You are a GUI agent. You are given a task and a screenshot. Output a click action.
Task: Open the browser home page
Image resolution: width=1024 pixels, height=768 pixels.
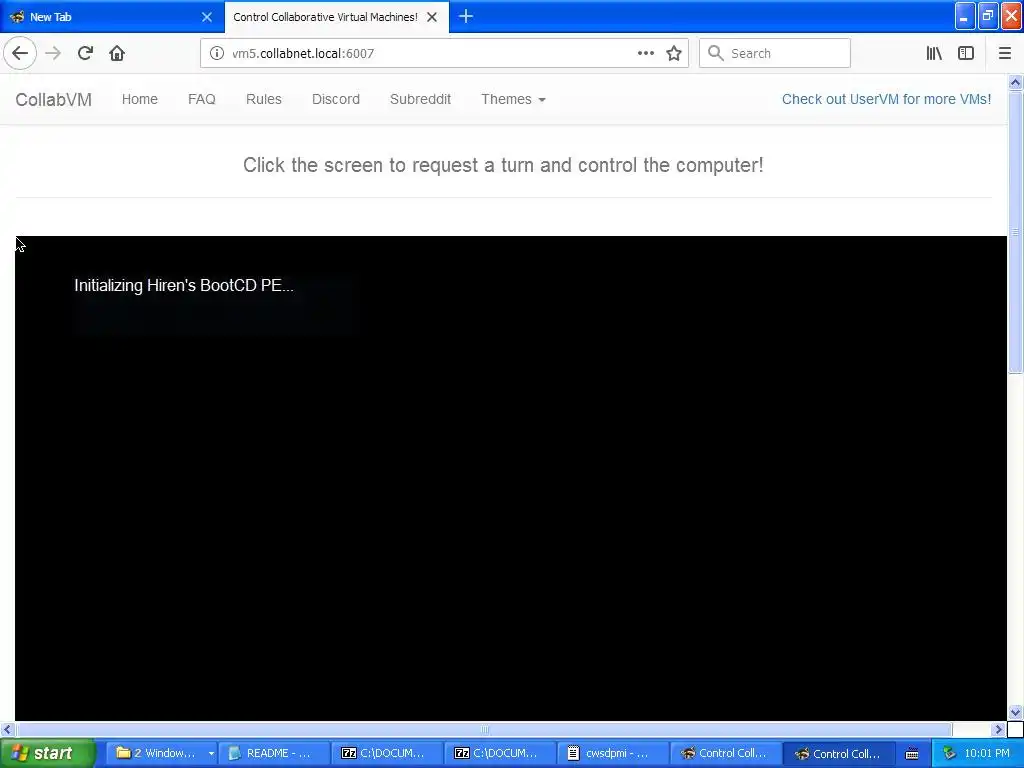click(117, 53)
